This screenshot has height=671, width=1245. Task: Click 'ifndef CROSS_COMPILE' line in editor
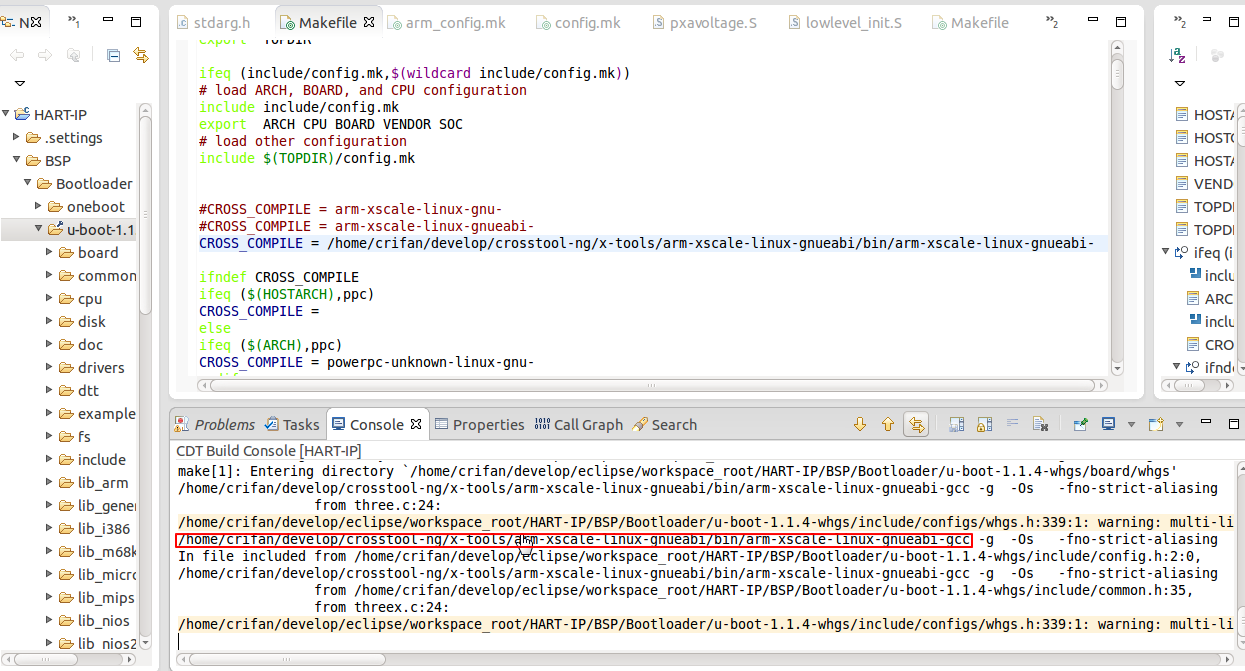(279, 277)
